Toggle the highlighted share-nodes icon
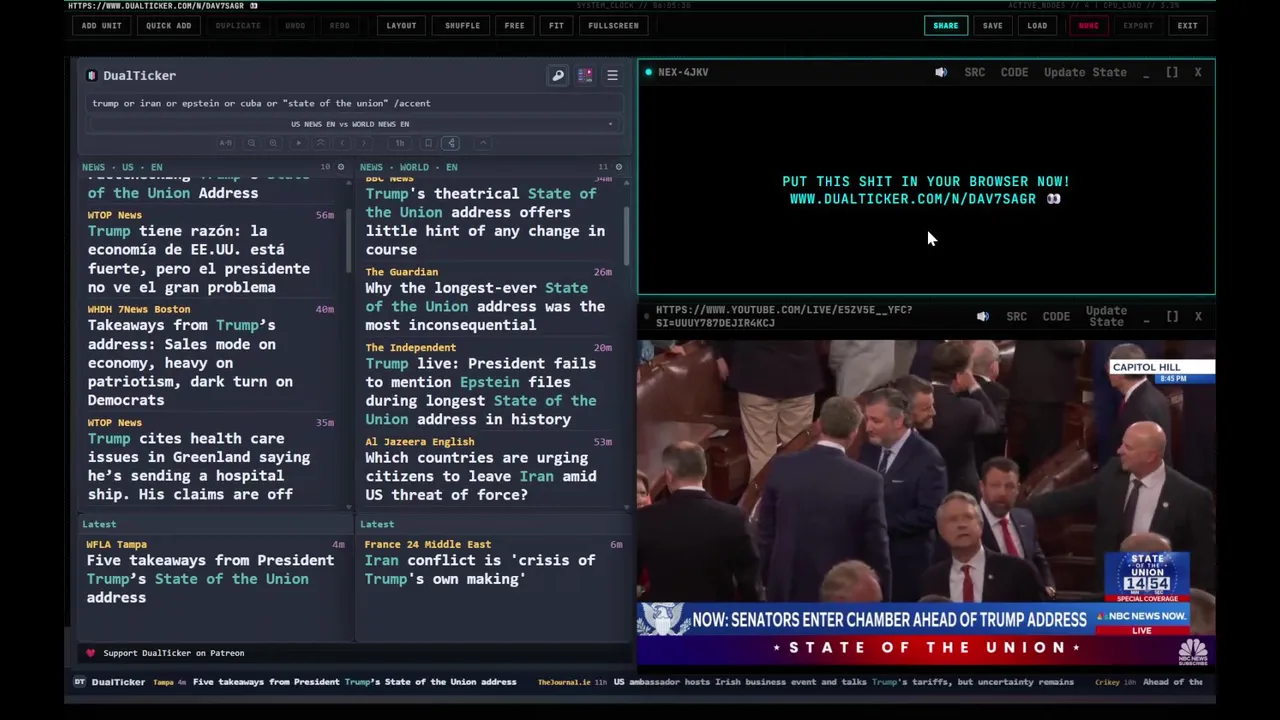Image resolution: width=1280 pixels, height=720 pixels. point(451,143)
